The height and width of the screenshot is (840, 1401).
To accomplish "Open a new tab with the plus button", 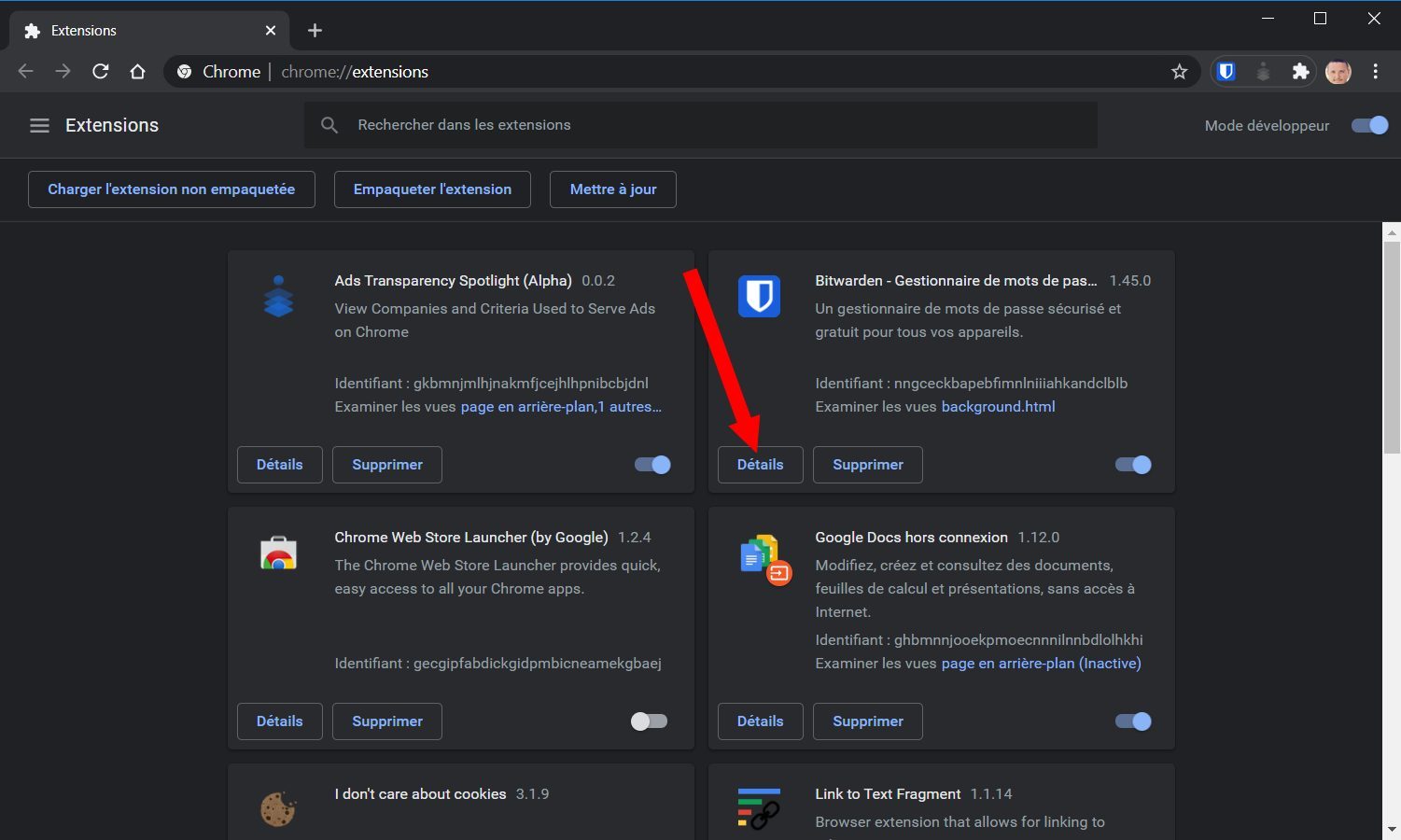I will 315,31.
